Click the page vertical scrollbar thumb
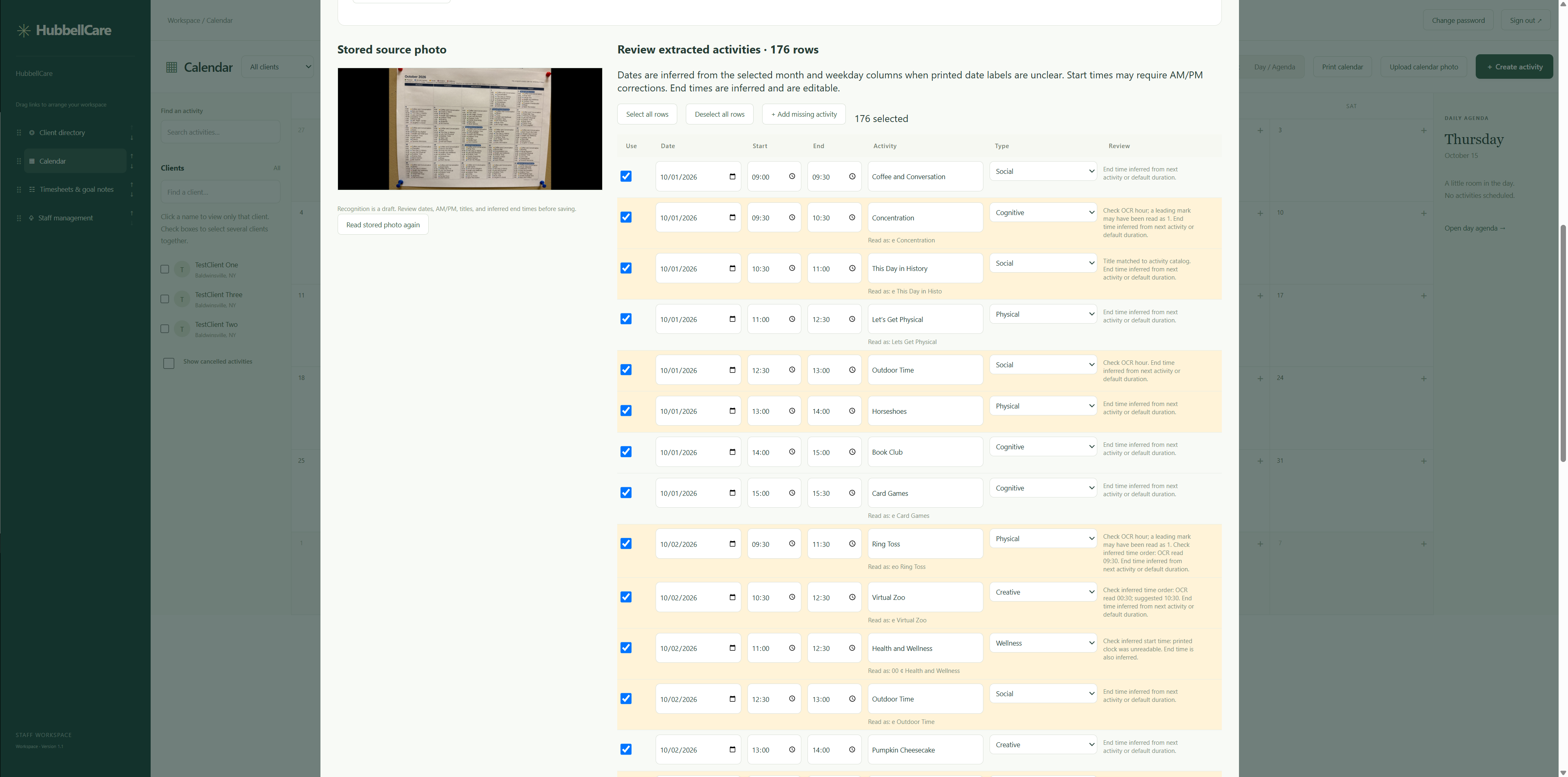 coord(1563,344)
